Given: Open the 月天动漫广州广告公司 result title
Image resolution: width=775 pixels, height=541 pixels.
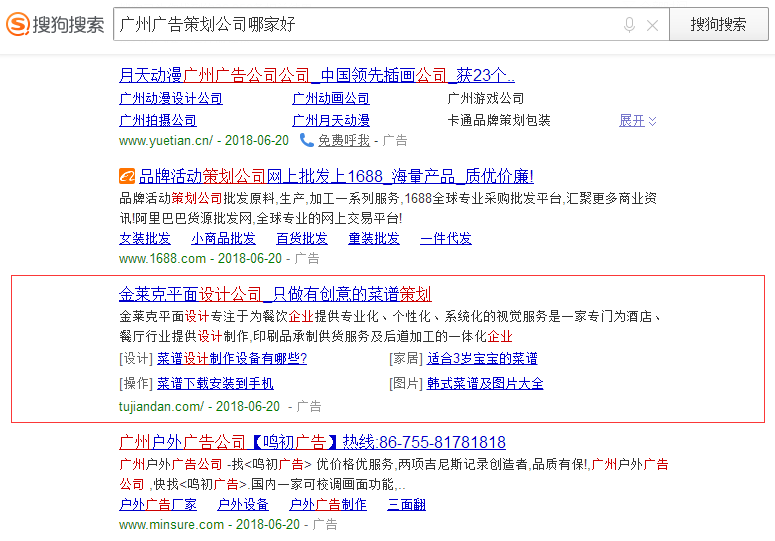Looking at the screenshot, I should 317,75.
